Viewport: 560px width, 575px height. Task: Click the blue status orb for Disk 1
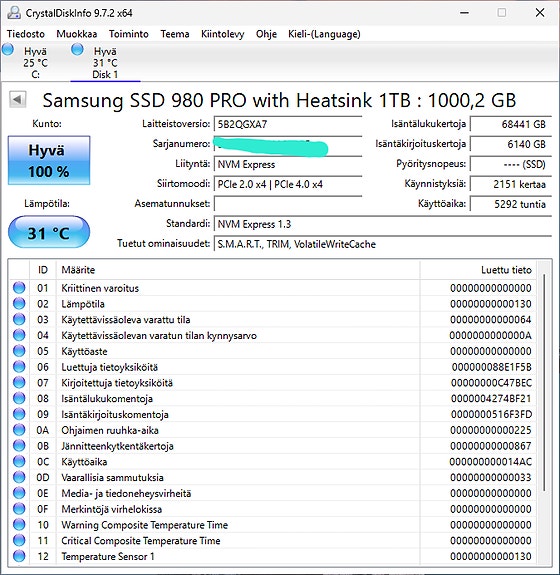pos(77,50)
